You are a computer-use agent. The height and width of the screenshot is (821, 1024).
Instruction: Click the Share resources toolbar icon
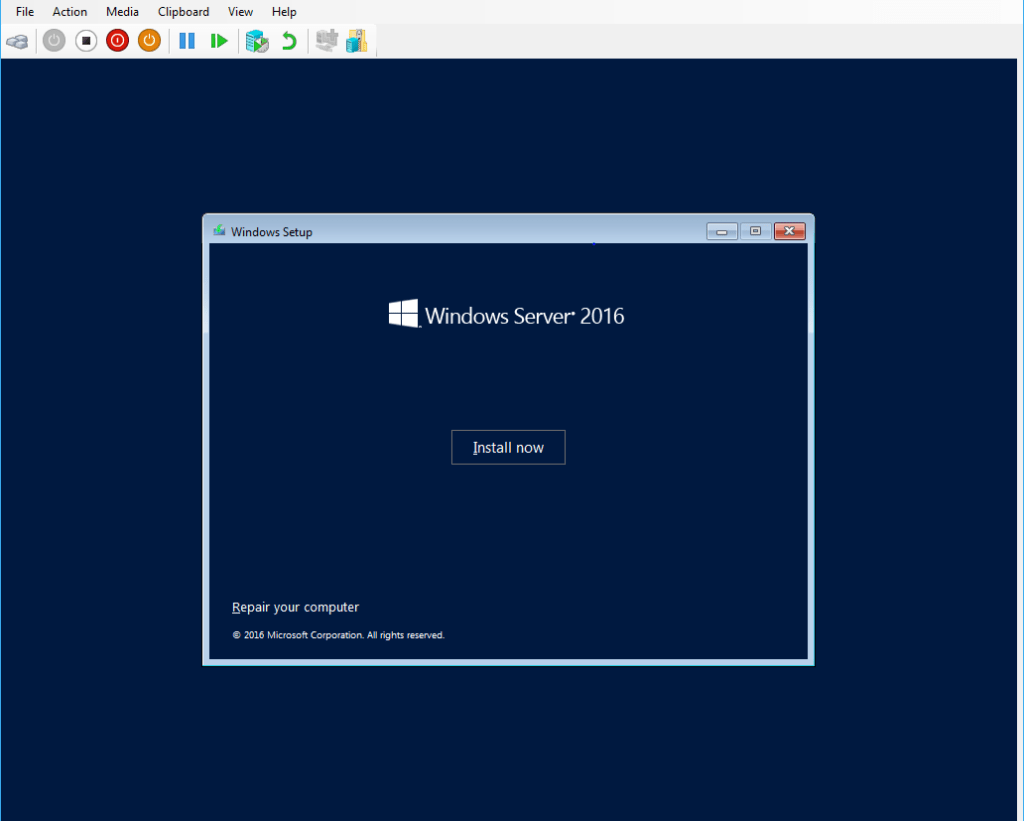pyautogui.click(x=357, y=40)
